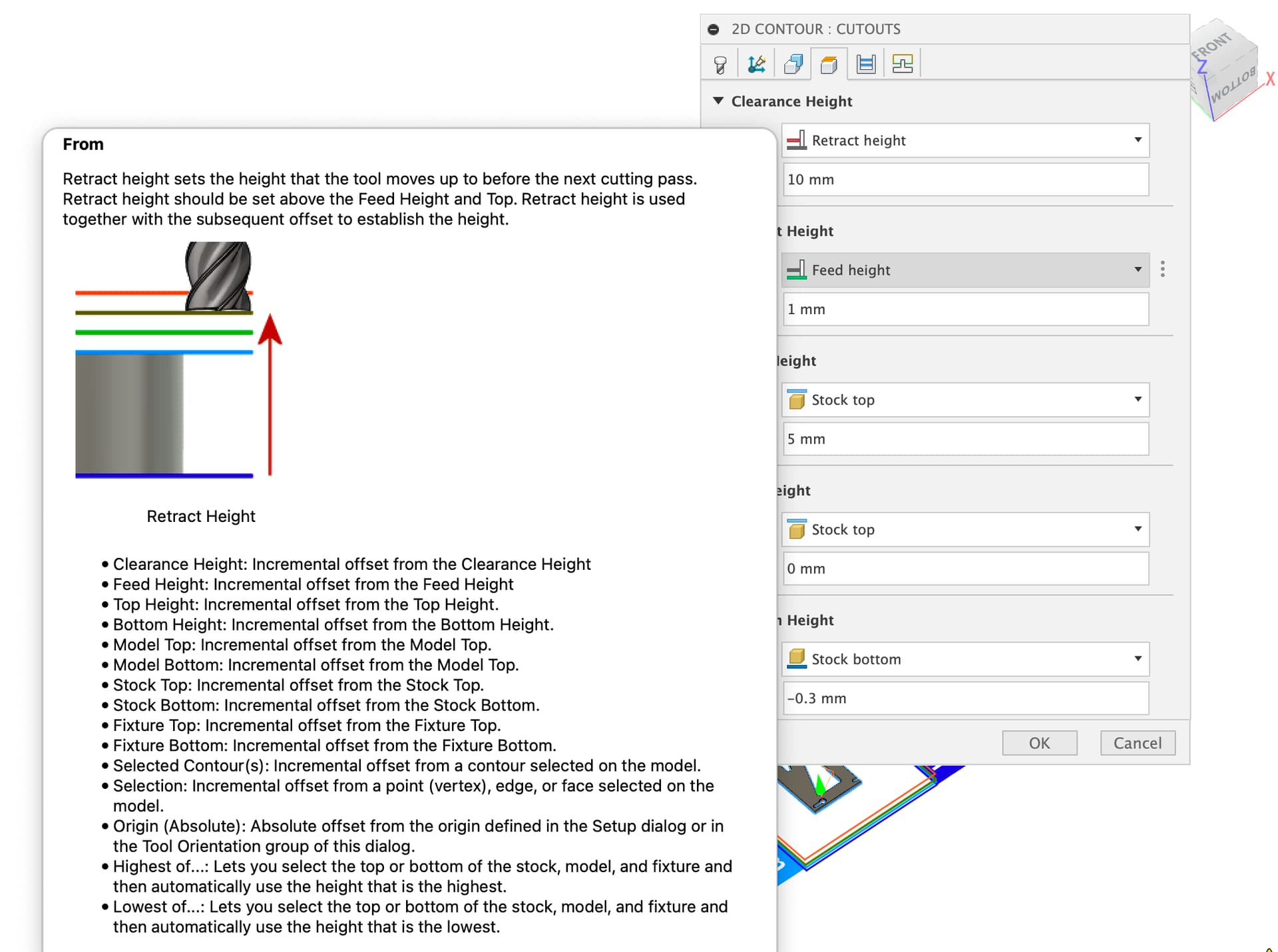Open the Stock top dropdown above 5 mm

click(x=965, y=400)
